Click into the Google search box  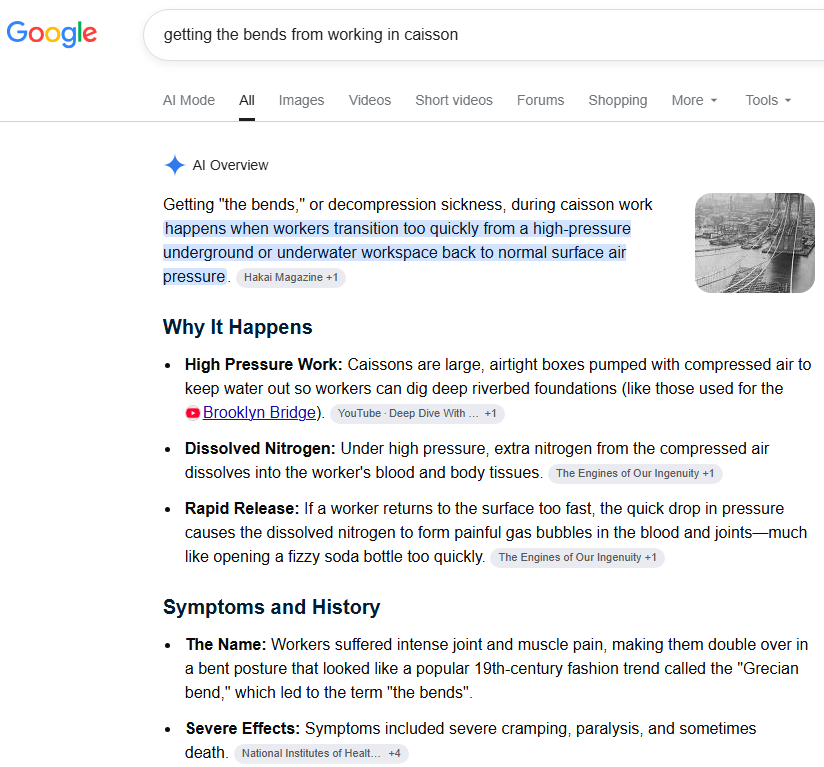click(483, 35)
